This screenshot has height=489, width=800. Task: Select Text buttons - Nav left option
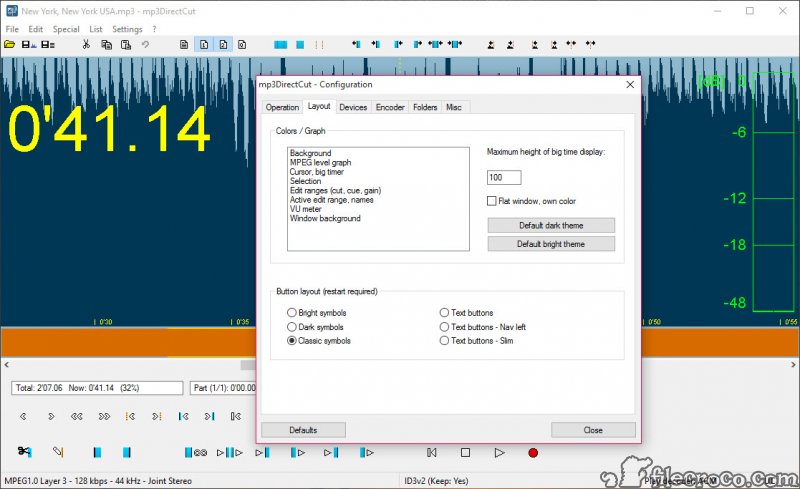(x=444, y=327)
